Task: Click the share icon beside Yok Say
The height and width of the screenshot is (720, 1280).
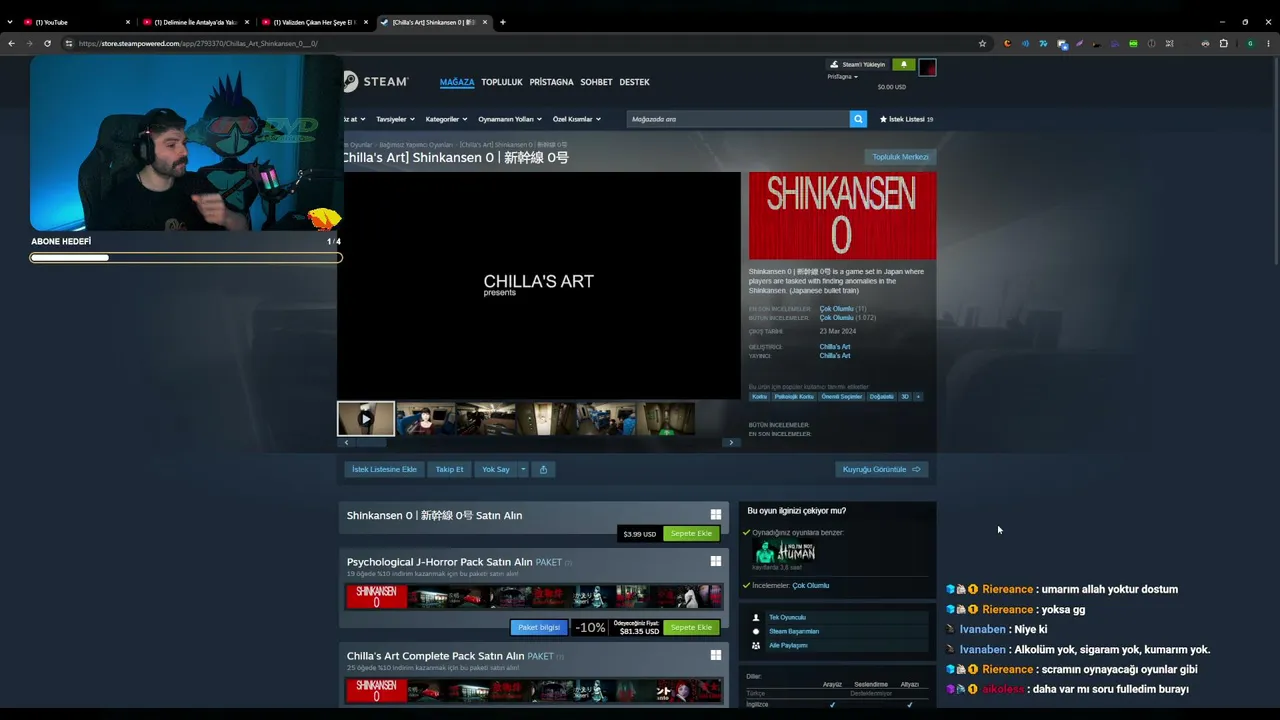Action: point(543,469)
